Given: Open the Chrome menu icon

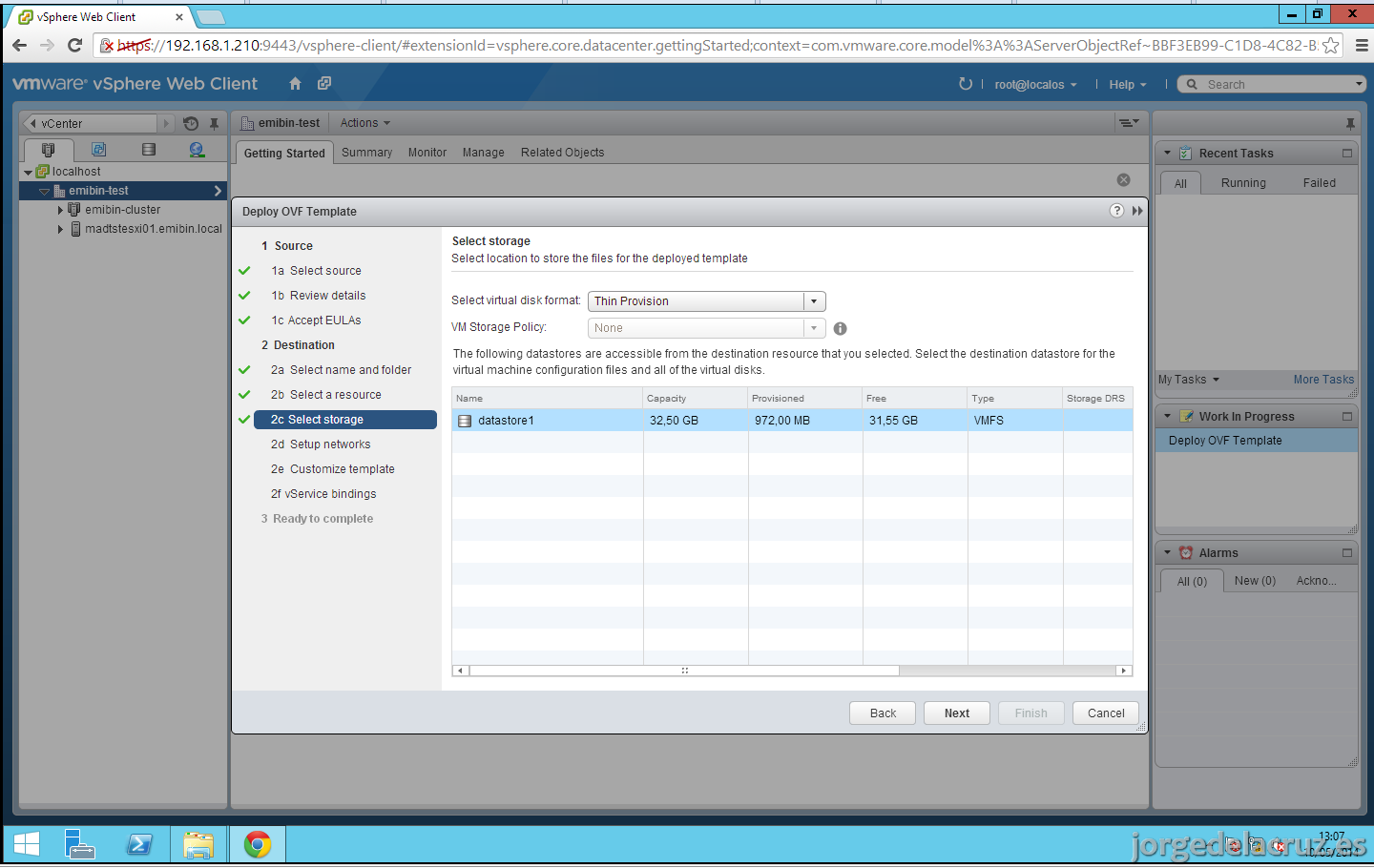Looking at the screenshot, I should [x=1362, y=45].
